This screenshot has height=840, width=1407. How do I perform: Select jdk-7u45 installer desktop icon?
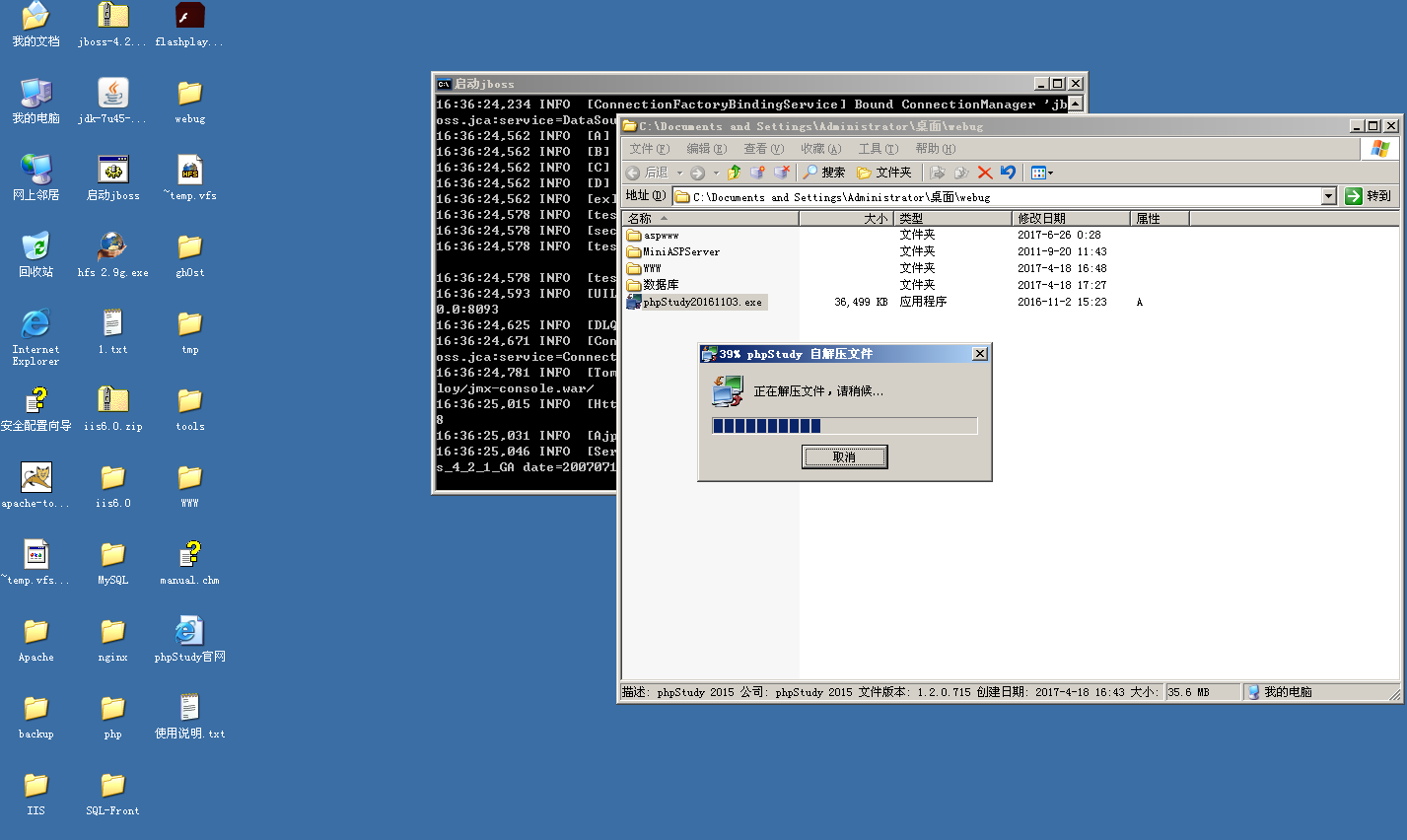(112, 102)
